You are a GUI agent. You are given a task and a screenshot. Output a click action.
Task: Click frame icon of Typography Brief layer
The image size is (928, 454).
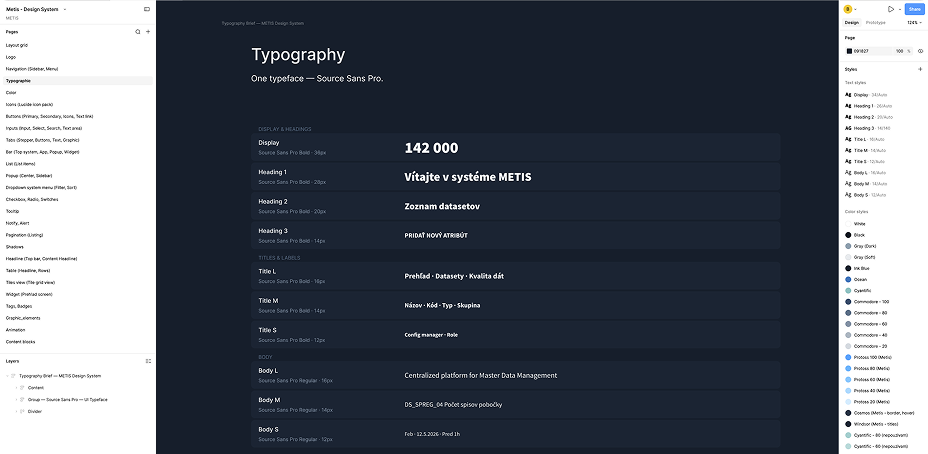point(14,376)
